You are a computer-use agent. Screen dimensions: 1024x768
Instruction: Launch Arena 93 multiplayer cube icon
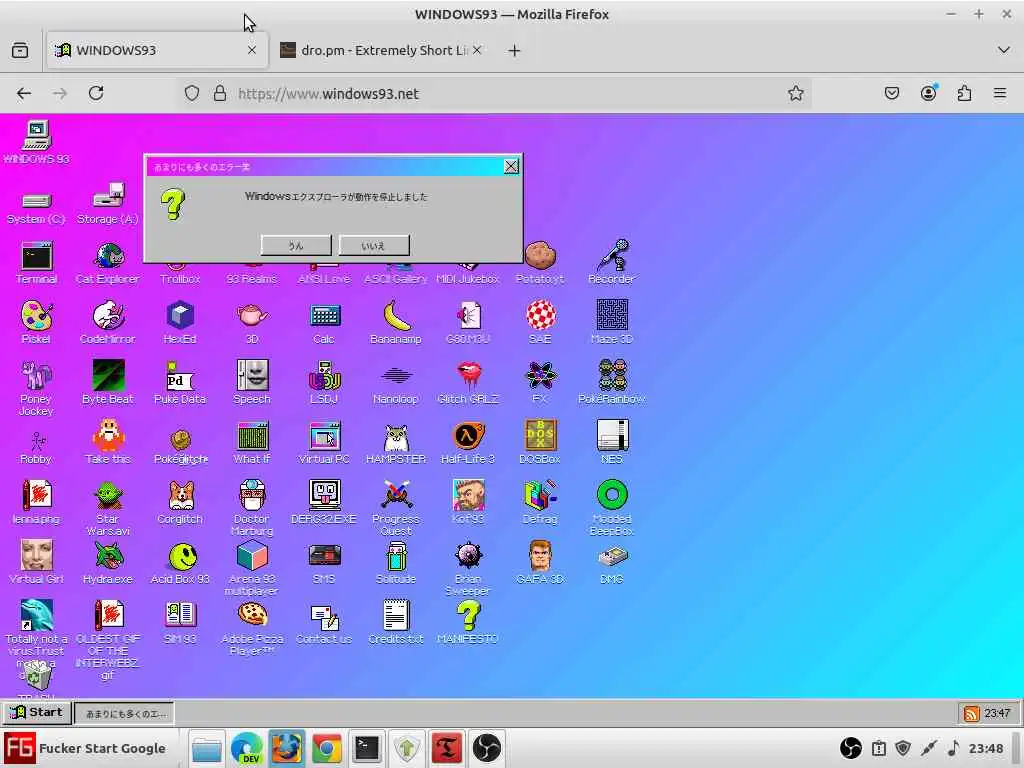coord(251,568)
